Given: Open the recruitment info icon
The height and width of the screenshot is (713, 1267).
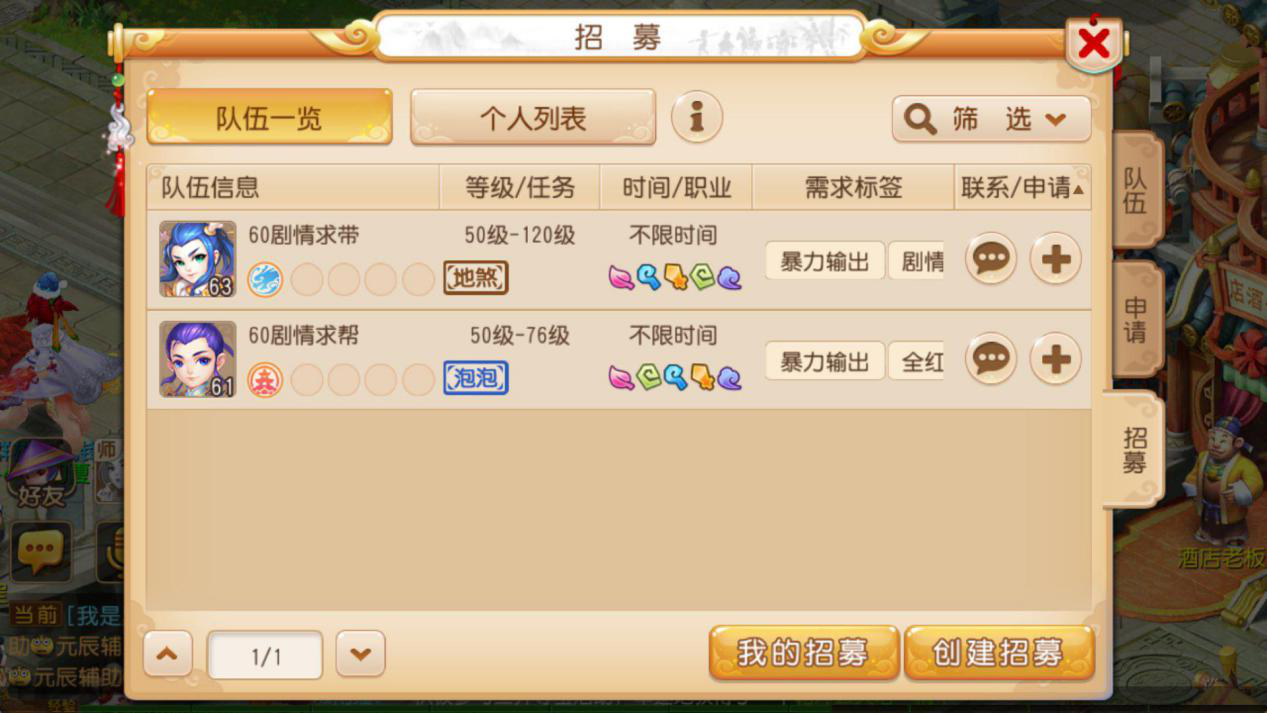Looking at the screenshot, I should click(696, 117).
